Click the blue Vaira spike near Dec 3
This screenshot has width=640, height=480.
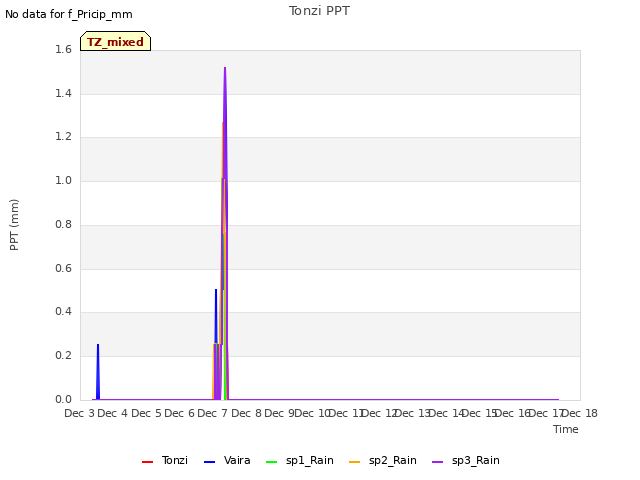[98, 371]
